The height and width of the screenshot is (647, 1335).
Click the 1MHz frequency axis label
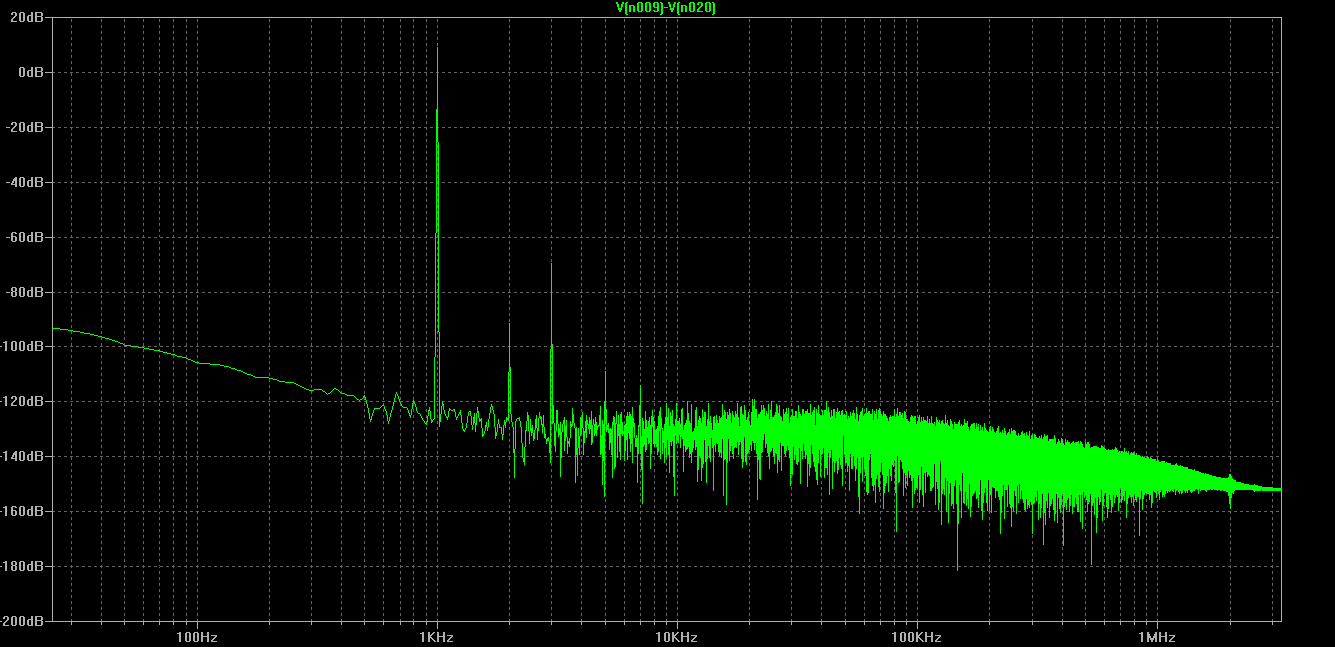(1157, 637)
